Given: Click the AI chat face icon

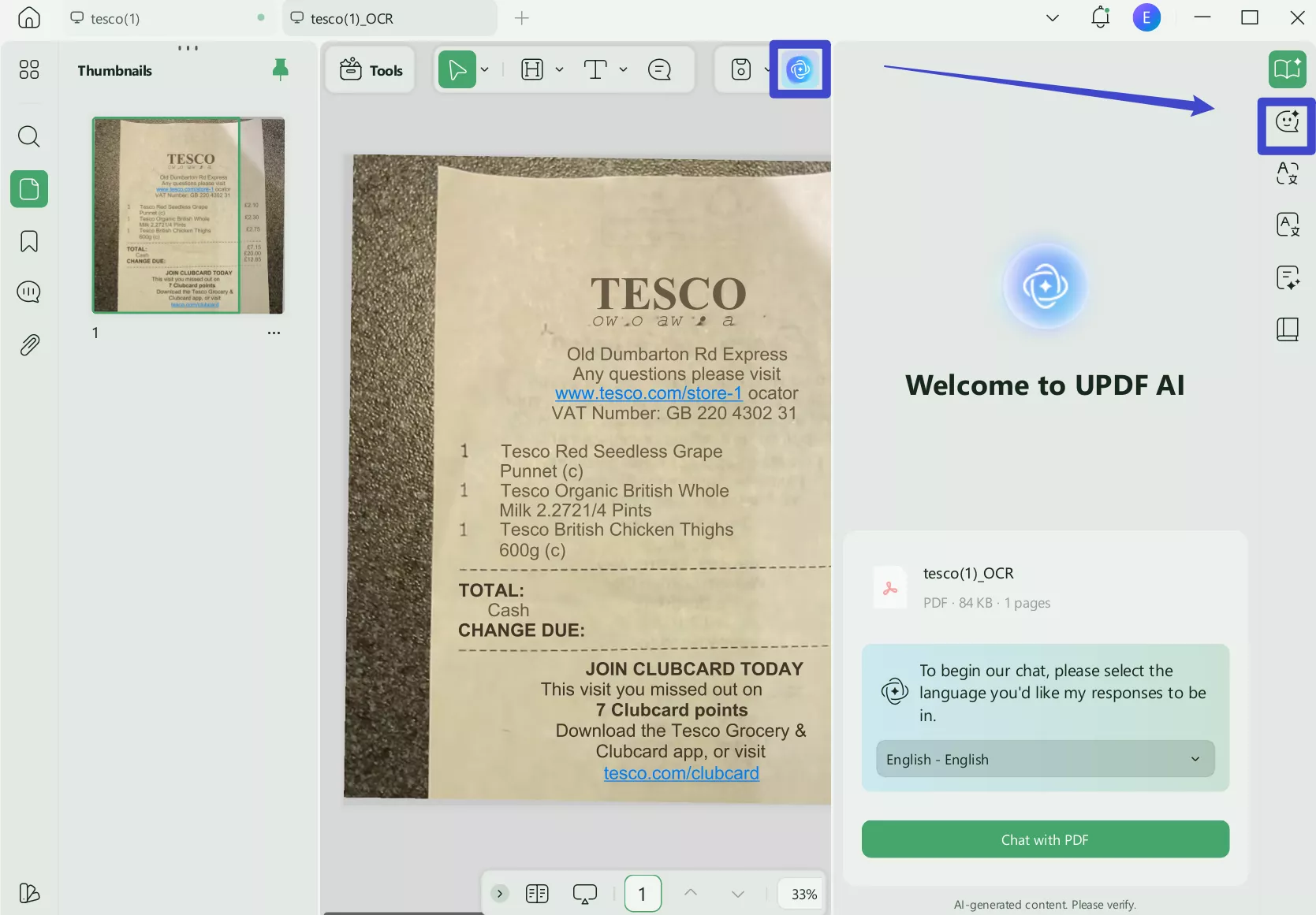Looking at the screenshot, I should 1287,122.
